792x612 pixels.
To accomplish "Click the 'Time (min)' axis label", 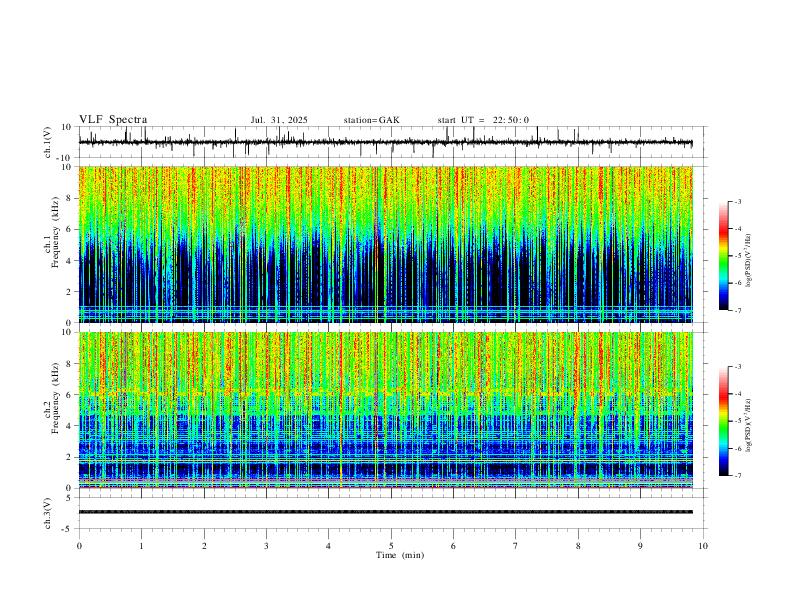I will pyautogui.click(x=400, y=555).
